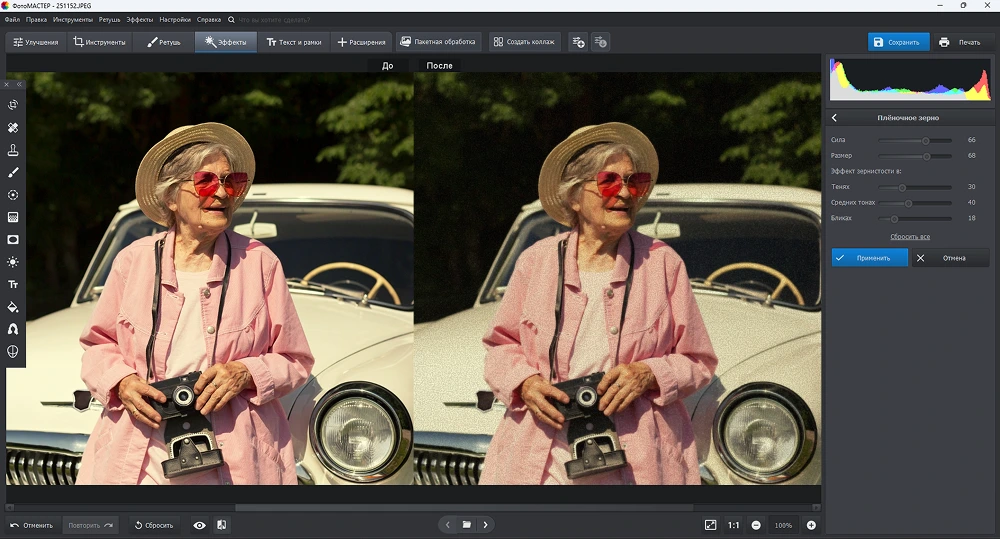Select the radial filter tool
Image resolution: width=1000 pixels, height=539 pixels.
coord(13,195)
